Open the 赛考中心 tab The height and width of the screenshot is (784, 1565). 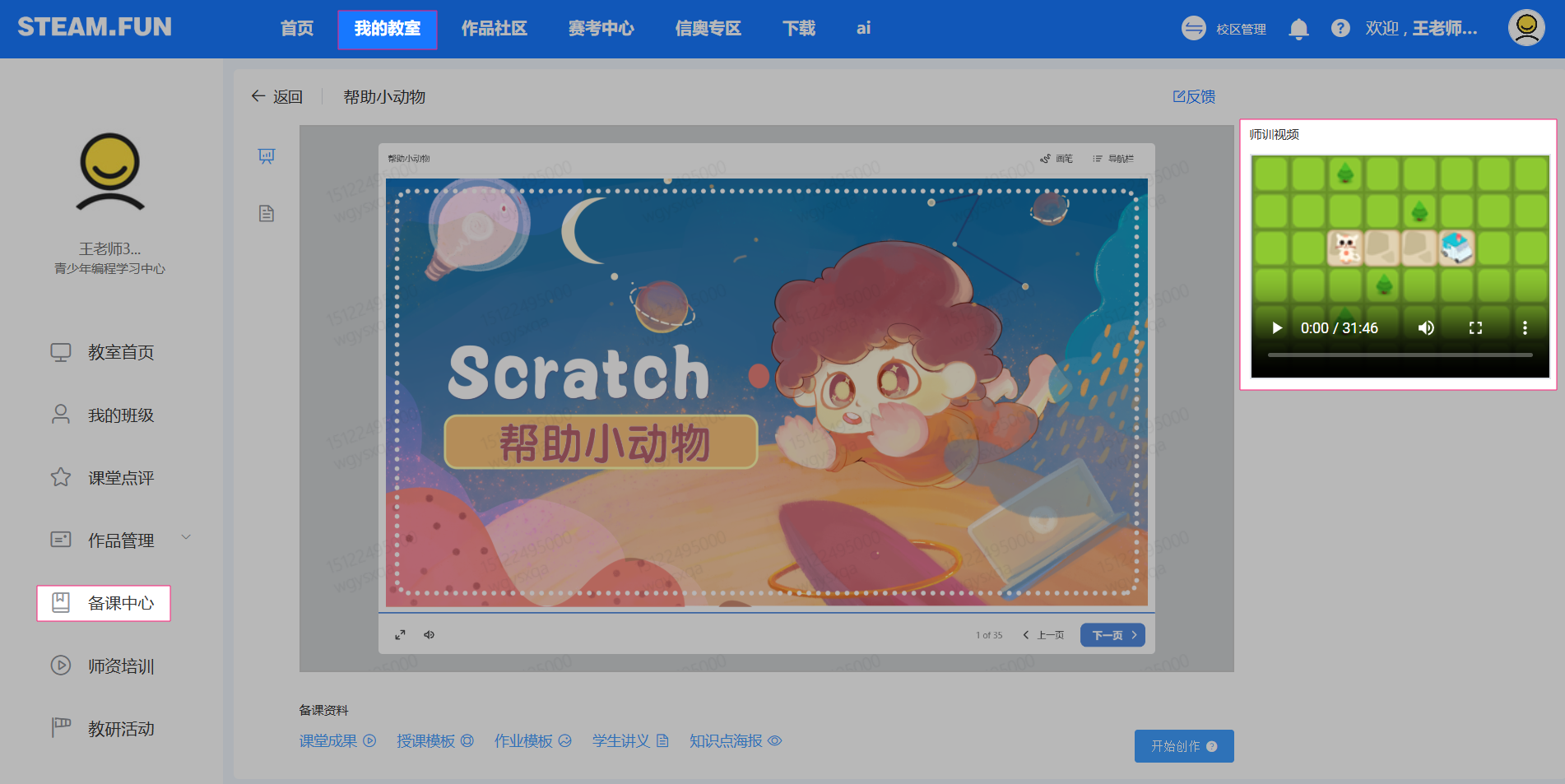point(601,29)
